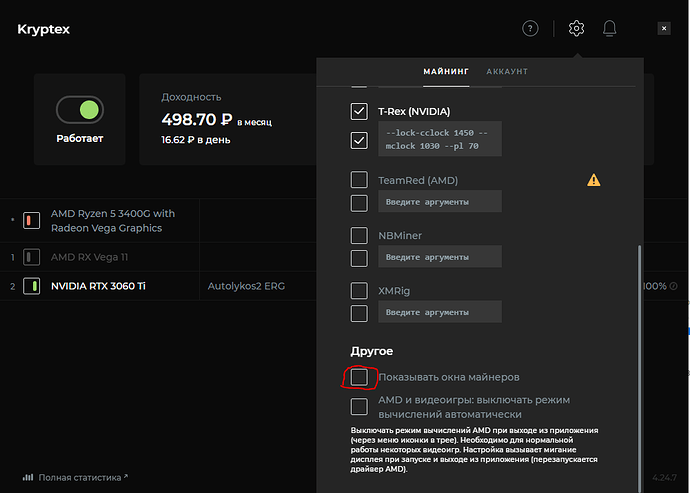Enable XMRig custom arguments checkbox
The height and width of the screenshot is (493, 690).
[359, 314]
